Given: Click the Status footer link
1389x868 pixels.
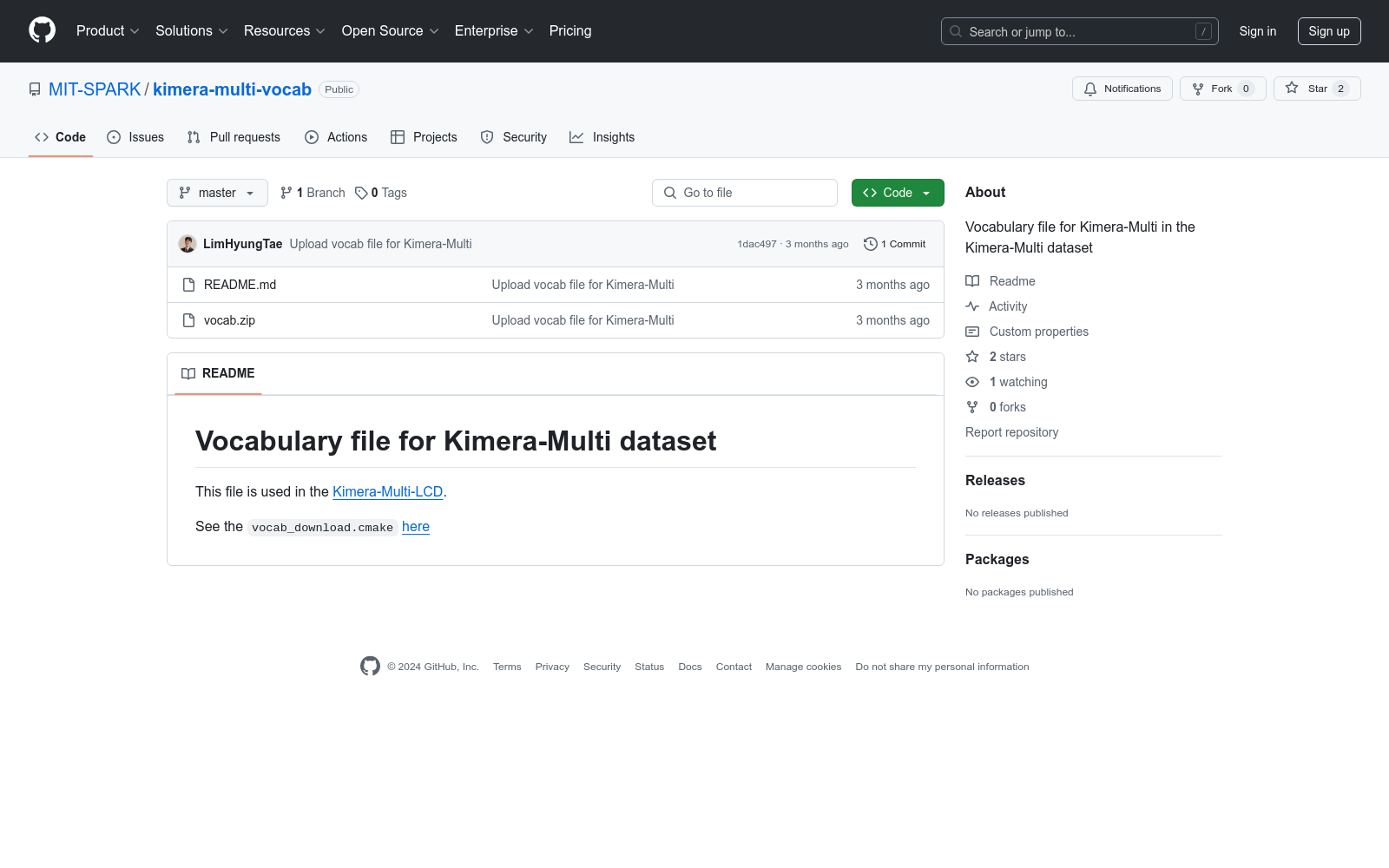Looking at the screenshot, I should pos(649,667).
